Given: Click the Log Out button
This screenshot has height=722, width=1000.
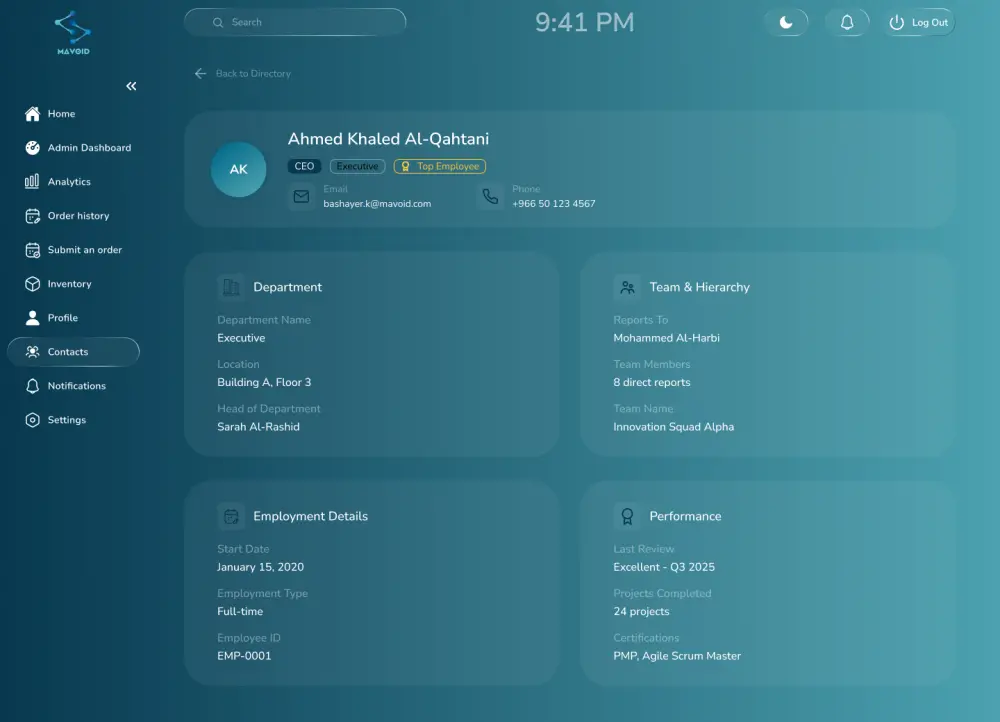Looking at the screenshot, I should click(917, 22).
